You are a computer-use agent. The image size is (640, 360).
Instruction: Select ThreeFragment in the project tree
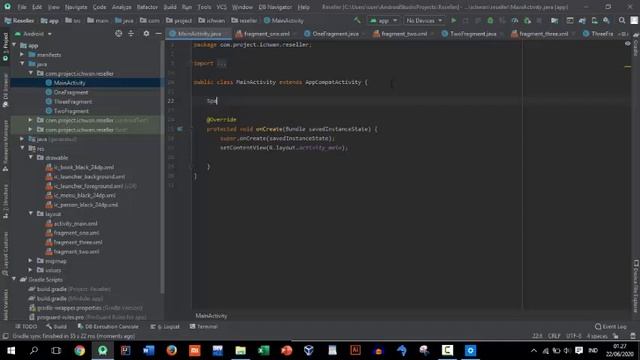coord(73,102)
